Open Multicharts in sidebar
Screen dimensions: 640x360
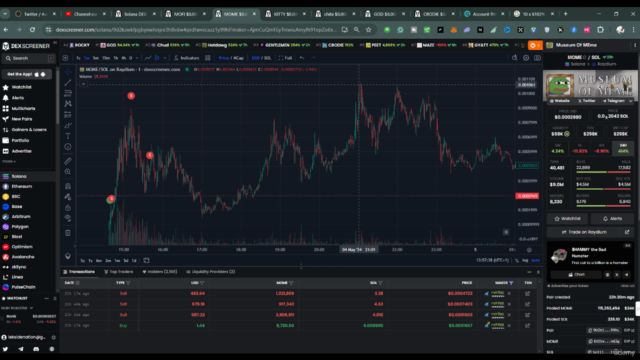[x=20, y=109]
